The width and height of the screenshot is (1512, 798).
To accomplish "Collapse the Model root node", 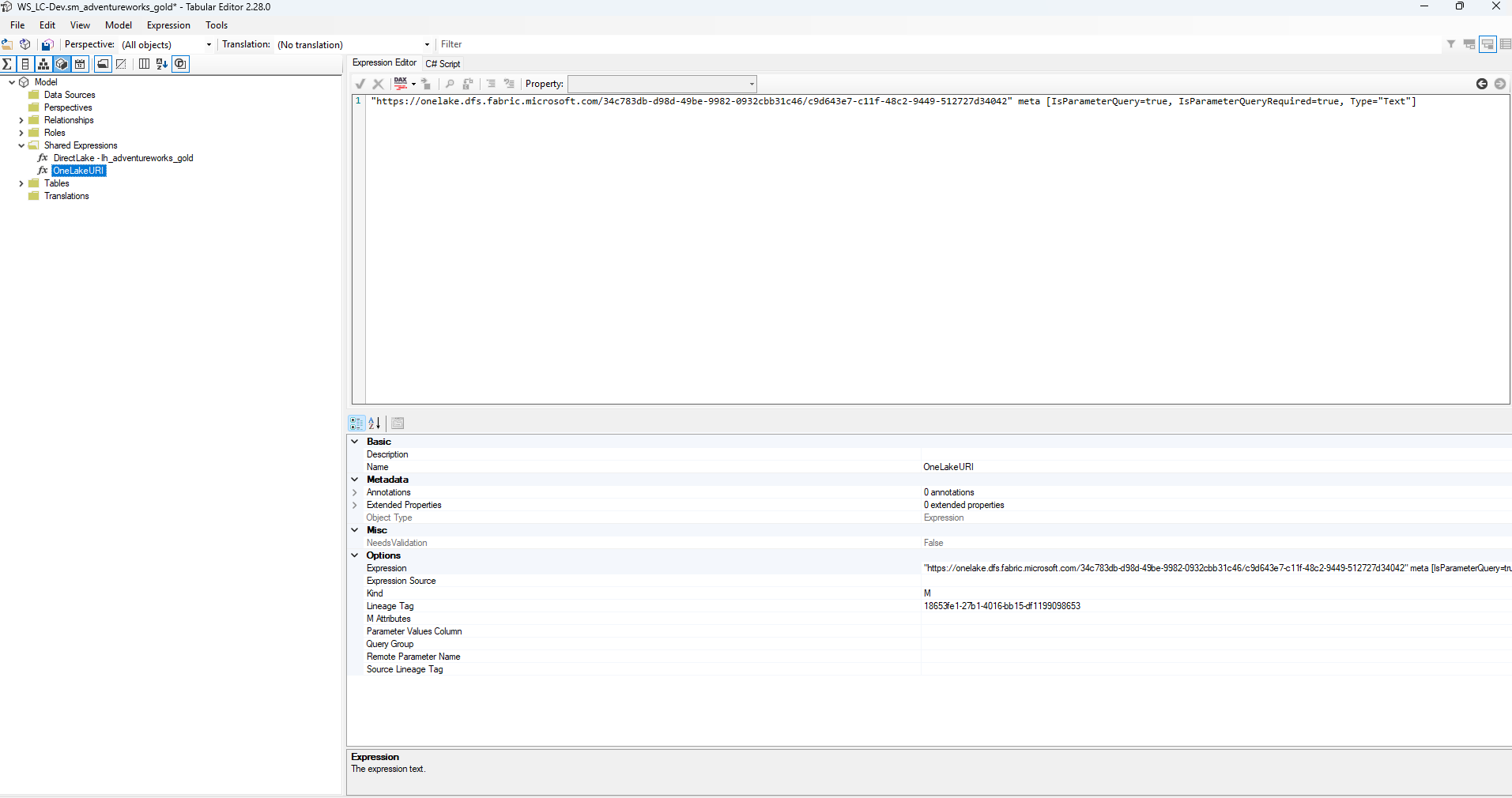I will coord(11,82).
